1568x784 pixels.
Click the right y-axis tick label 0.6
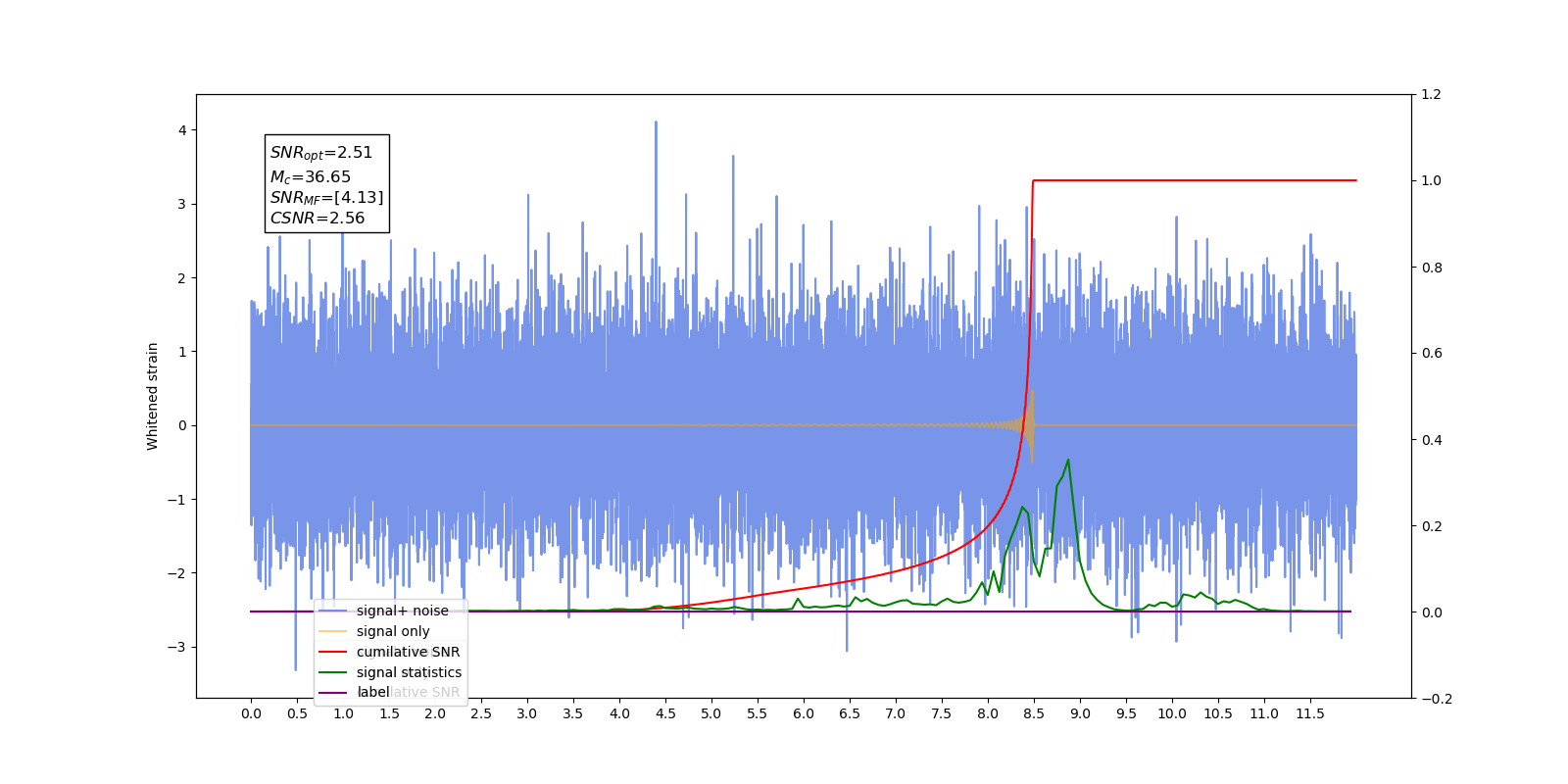point(1431,354)
